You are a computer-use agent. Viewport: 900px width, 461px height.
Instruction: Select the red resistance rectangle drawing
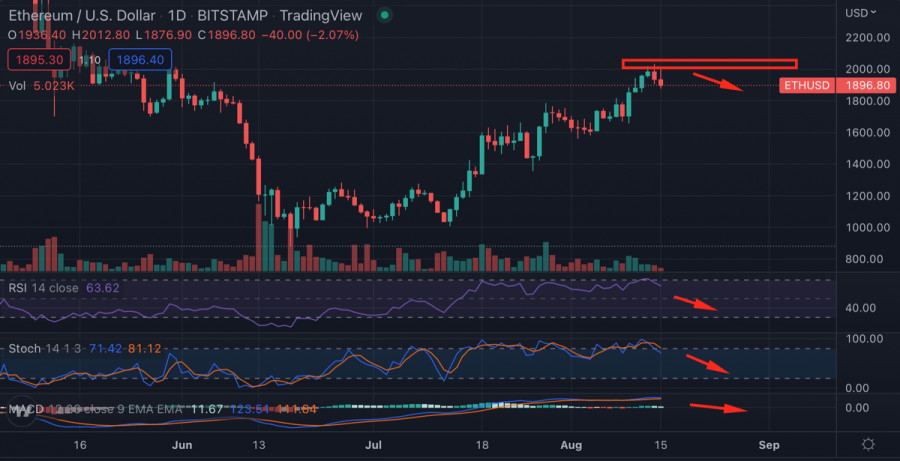click(709, 64)
